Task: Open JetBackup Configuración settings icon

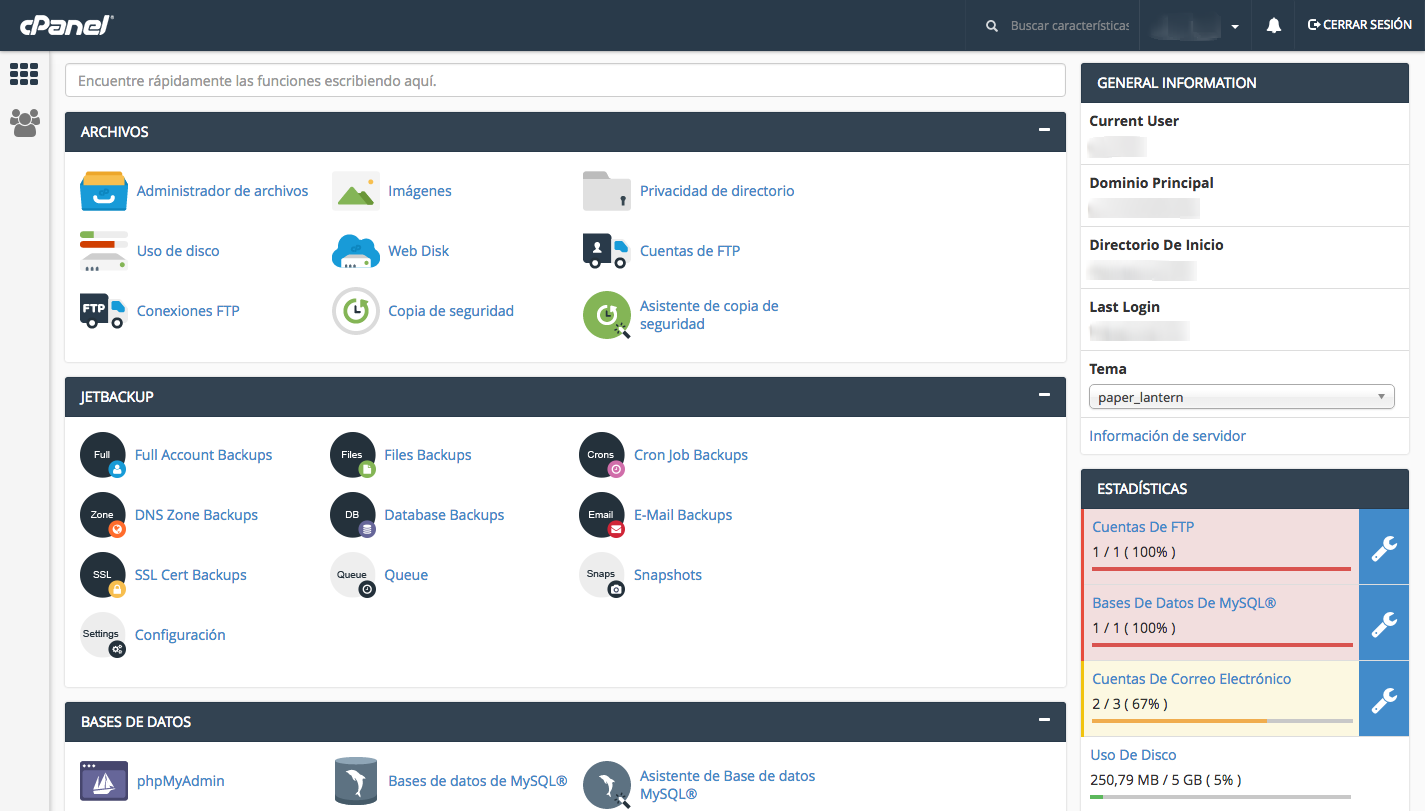Action: [103, 635]
